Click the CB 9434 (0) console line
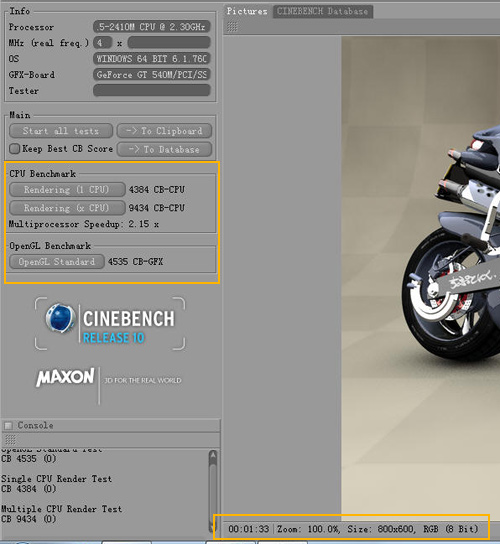This screenshot has width=500, height=544. [x=28, y=519]
